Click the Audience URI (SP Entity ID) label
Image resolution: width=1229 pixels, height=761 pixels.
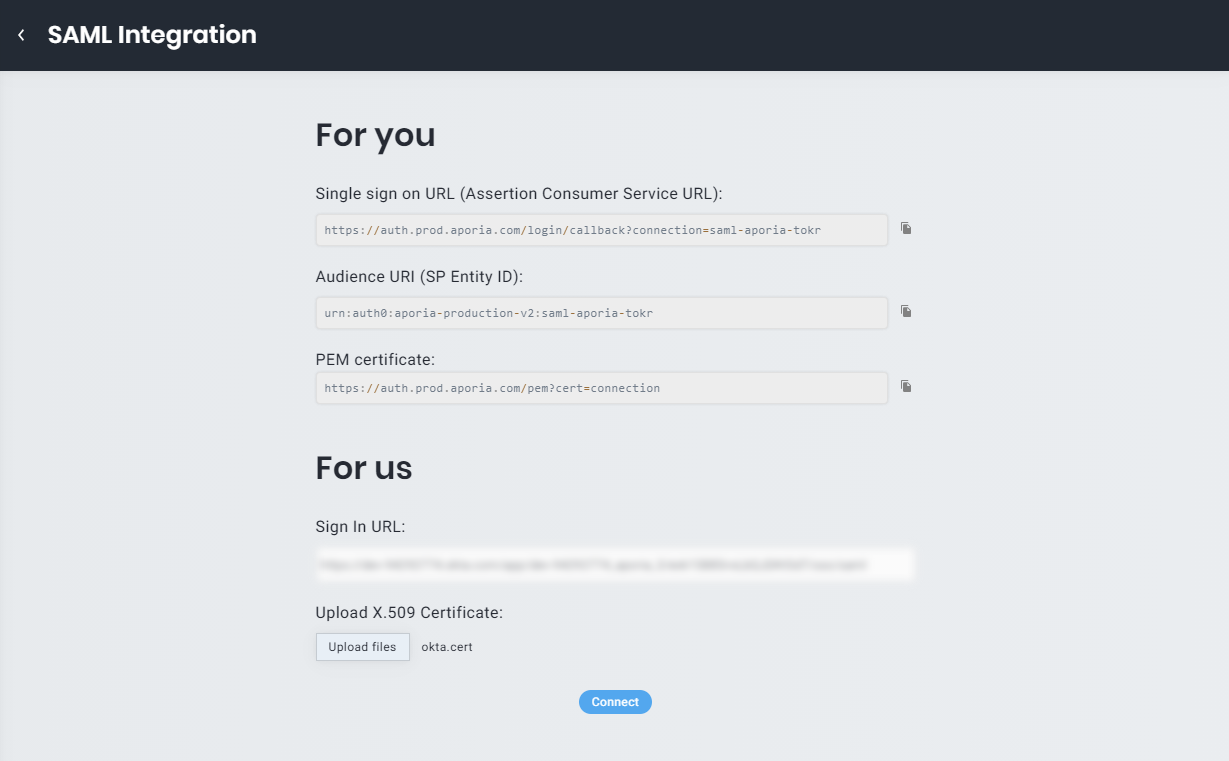[x=419, y=277]
